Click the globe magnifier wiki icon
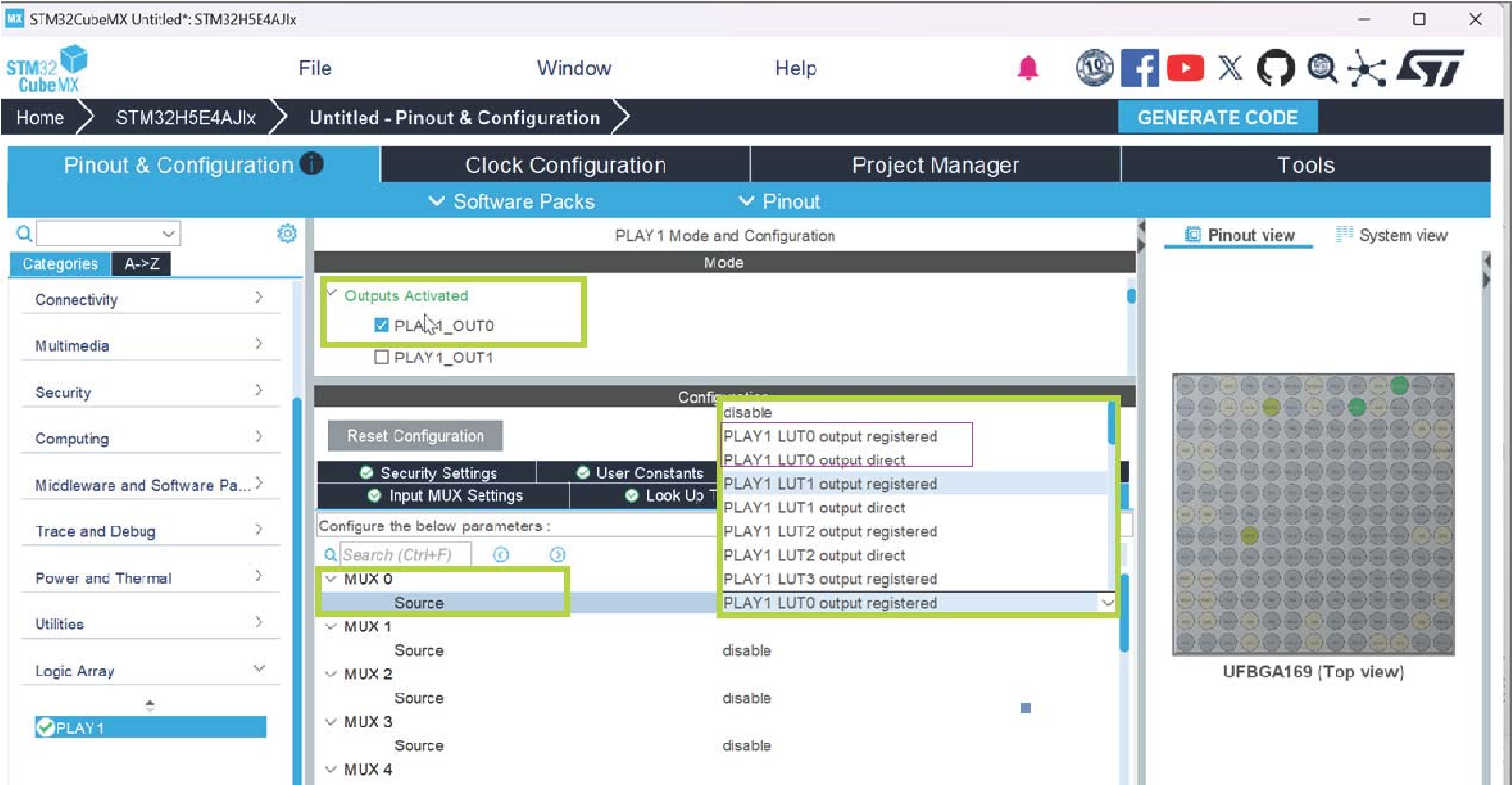This screenshot has width=1512, height=785. coord(1321,68)
